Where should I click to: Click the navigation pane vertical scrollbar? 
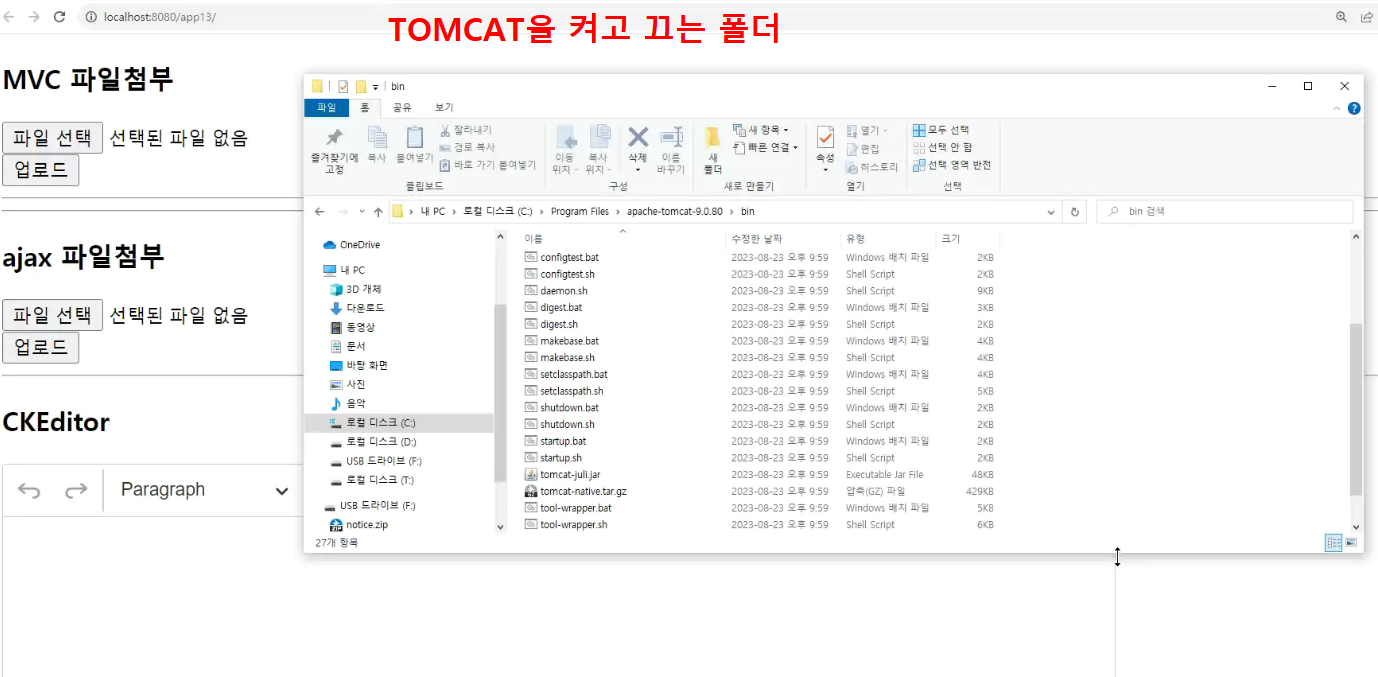pos(501,393)
